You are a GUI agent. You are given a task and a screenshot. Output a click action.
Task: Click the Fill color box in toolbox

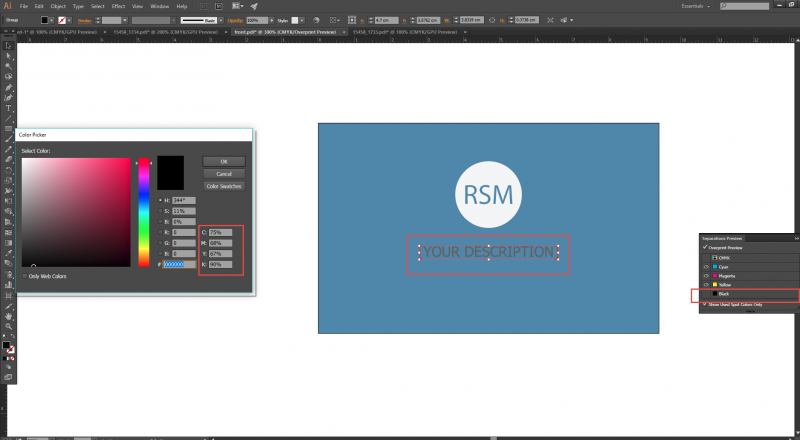[x=6, y=345]
